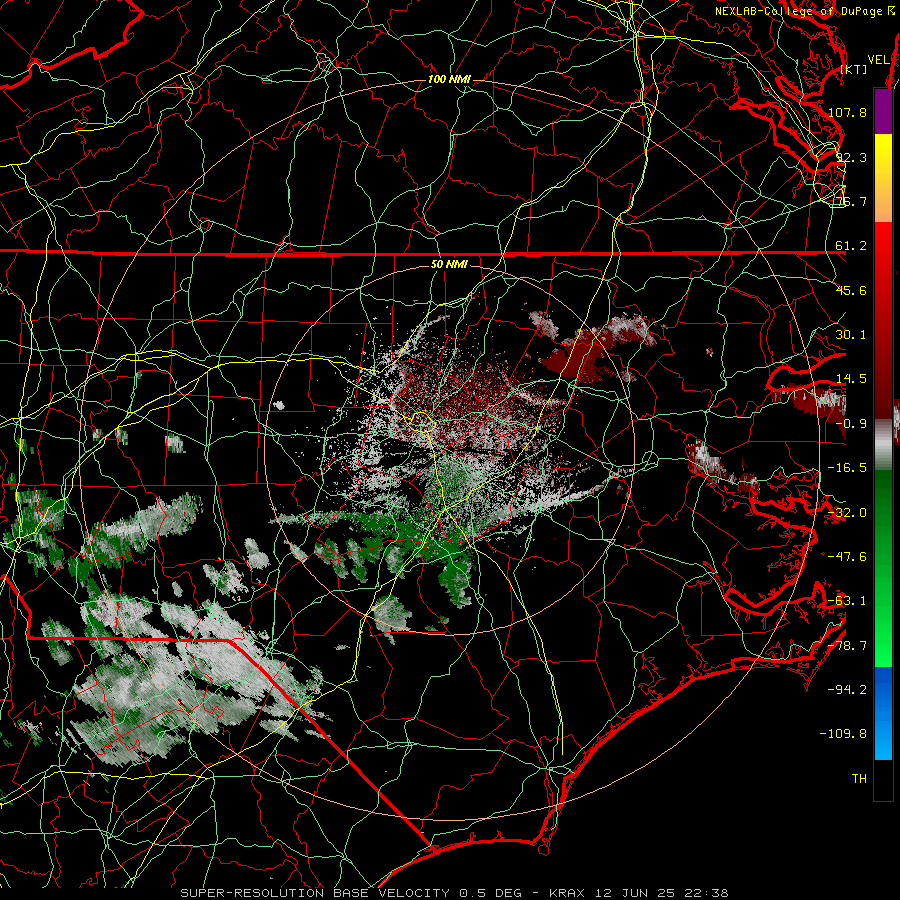Viewport: 900px width, 900px height.
Task: Select the -0.9 velocity scale value
Action: tap(851, 424)
